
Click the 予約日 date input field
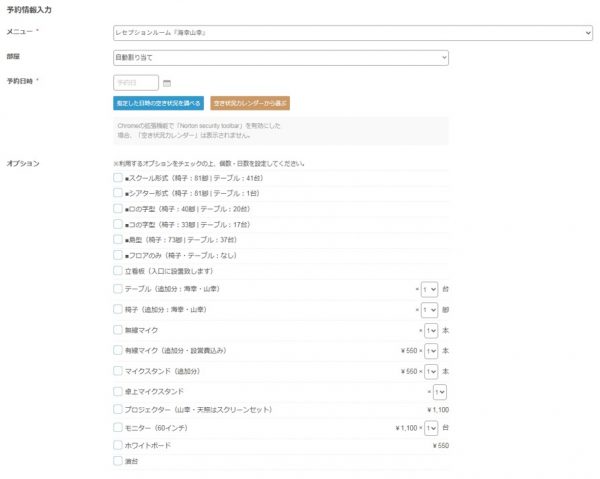pyautogui.click(x=136, y=83)
